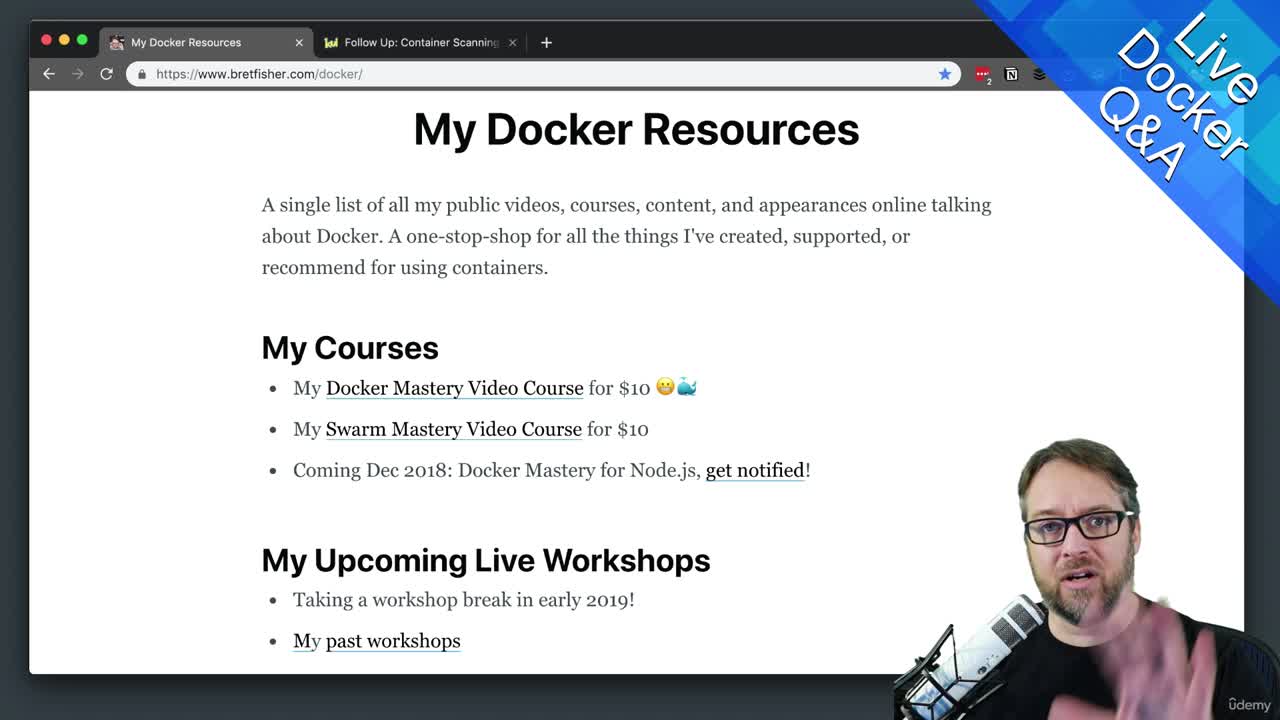The image size is (1280, 720).
Task: Click the bookmark star in address bar
Action: coord(944,74)
